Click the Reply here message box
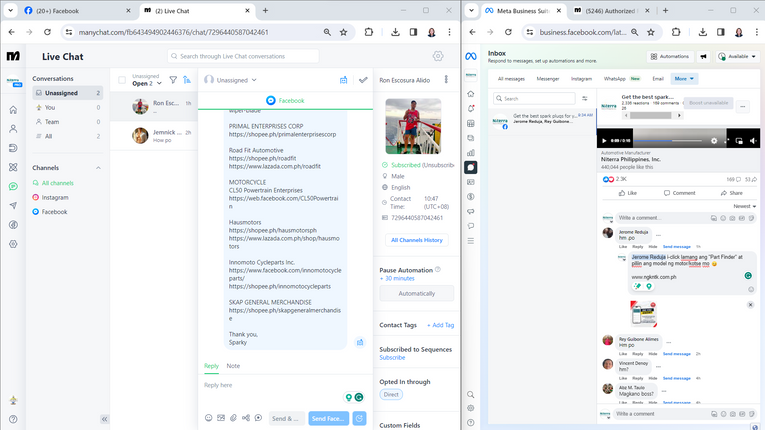This screenshot has height=430, width=765. (x=285, y=385)
